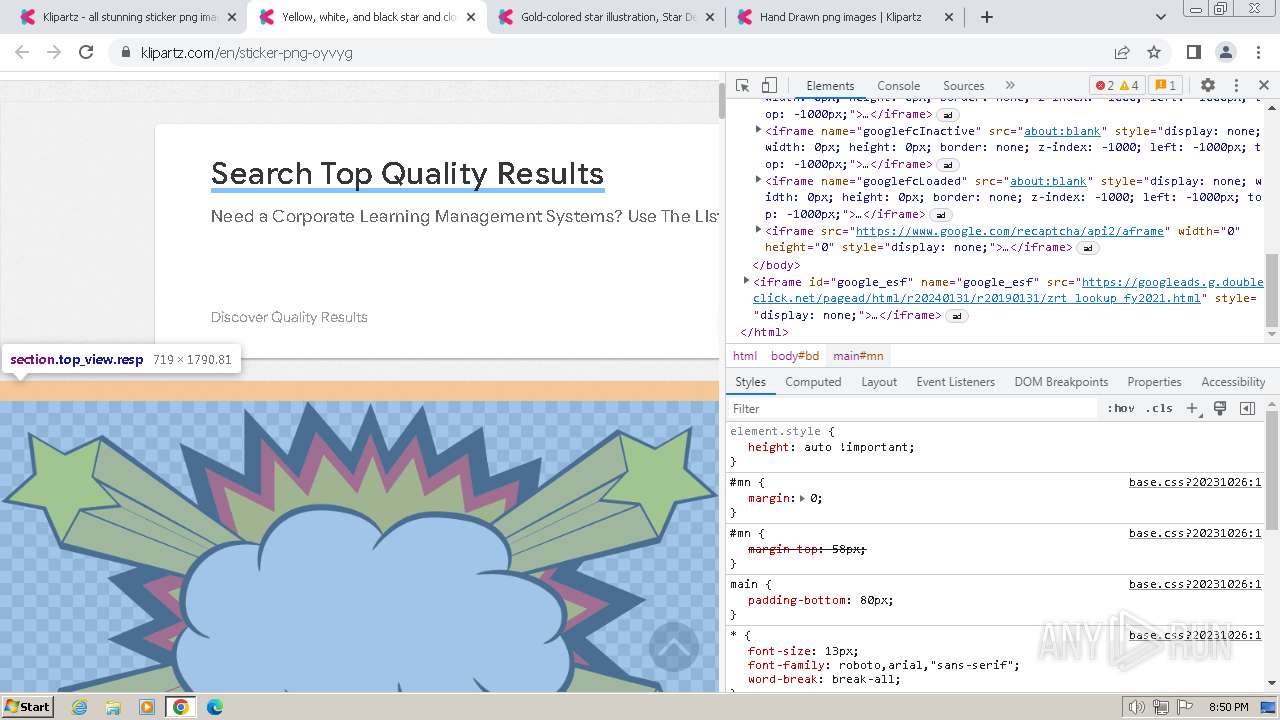1280x720 pixels.
Task: Click Search Top Quality Results ad heading
Action: 407,174
